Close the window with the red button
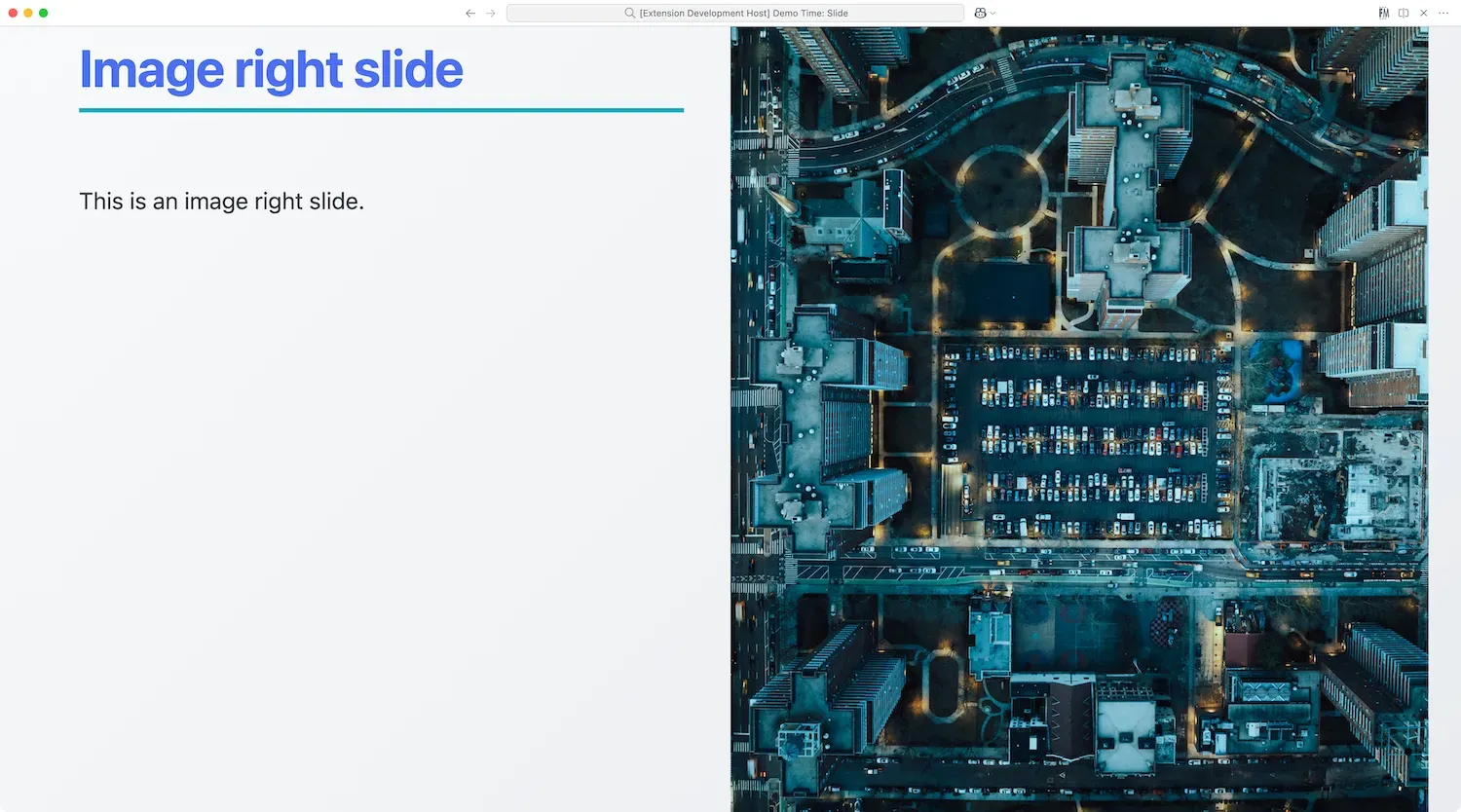The width and height of the screenshot is (1461, 812). (13, 13)
